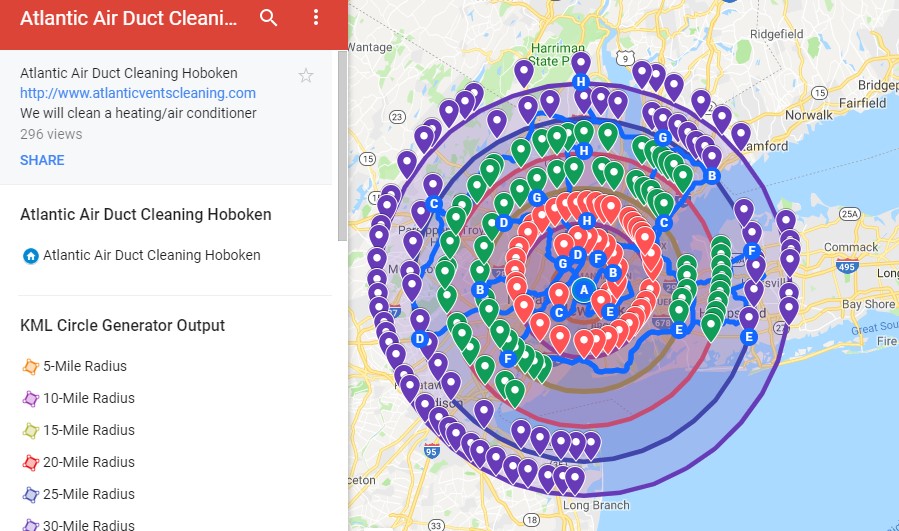Click the Bay Shore map label
899x531 pixels.
pos(868,304)
